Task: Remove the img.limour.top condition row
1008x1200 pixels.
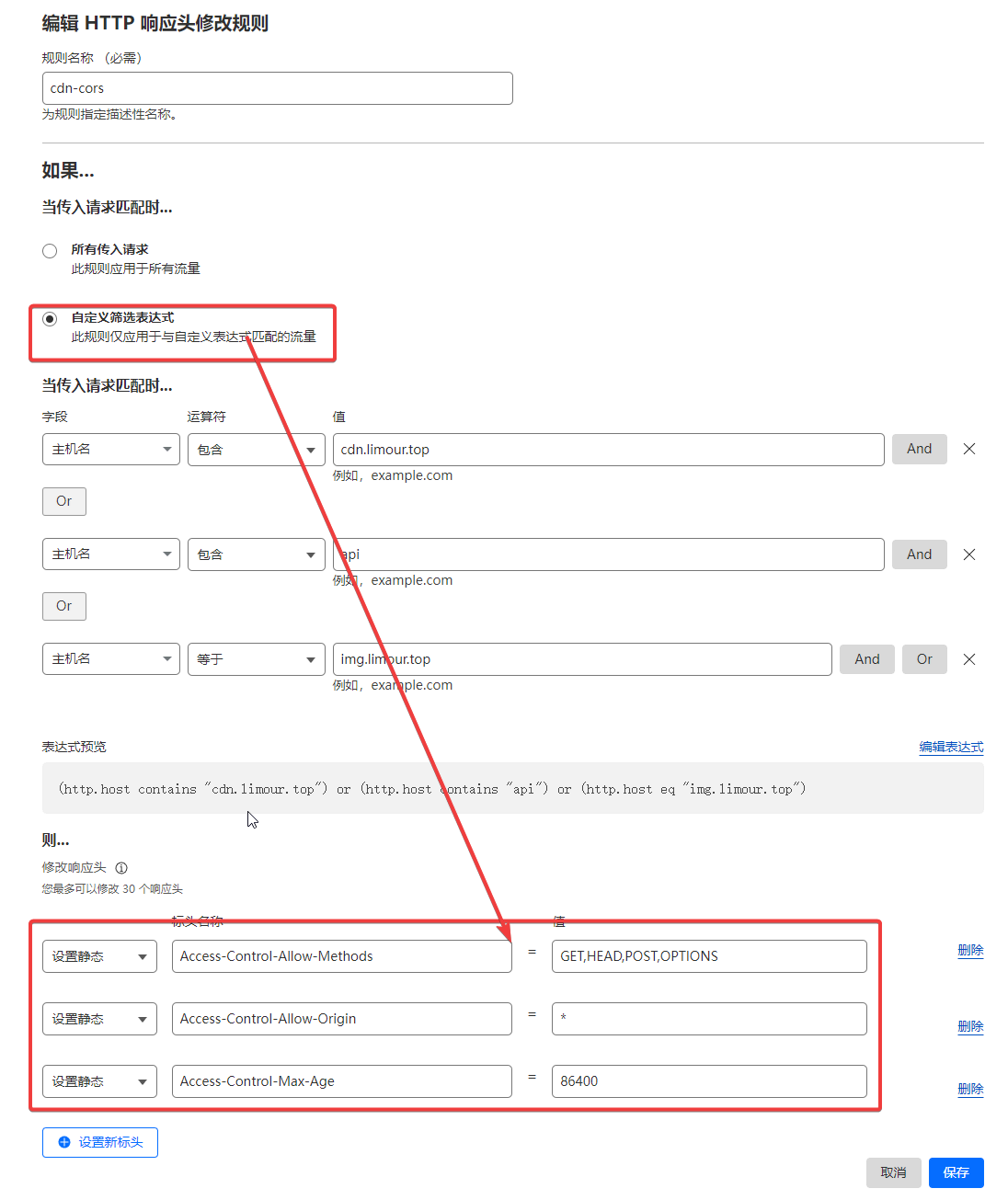Action: coord(968,659)
